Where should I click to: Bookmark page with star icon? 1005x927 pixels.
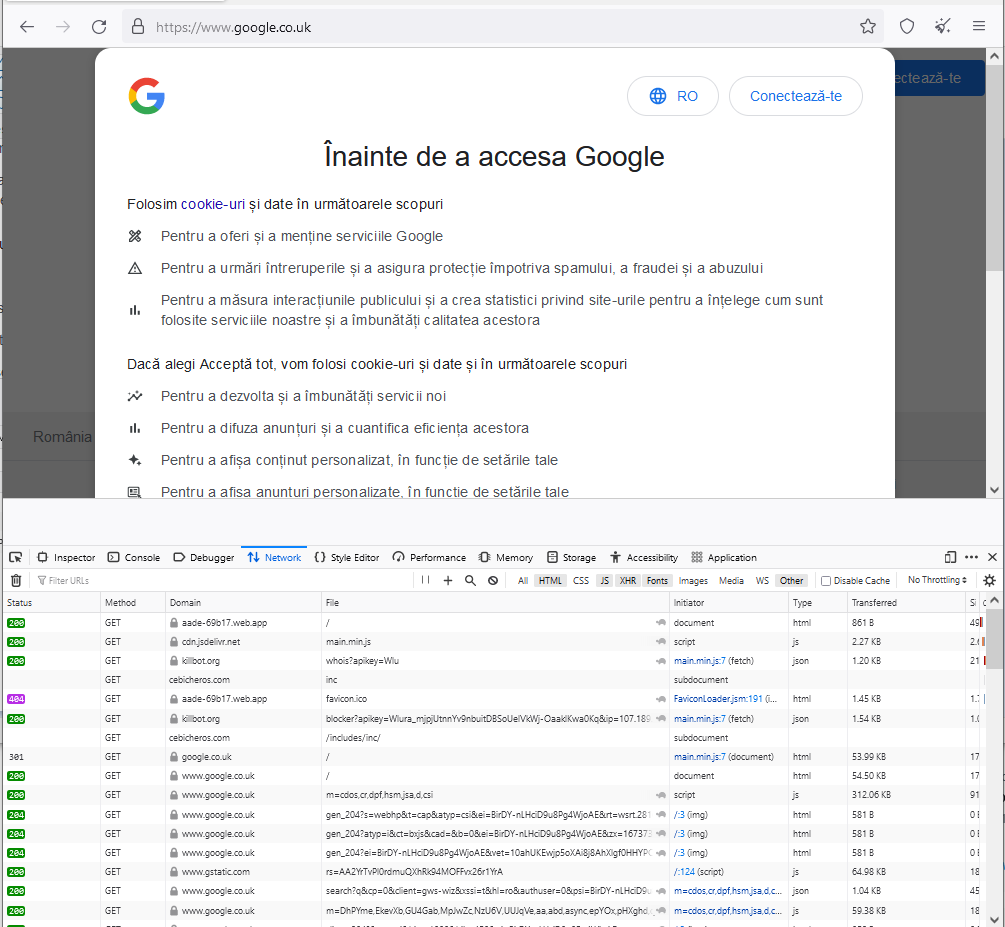867,27
